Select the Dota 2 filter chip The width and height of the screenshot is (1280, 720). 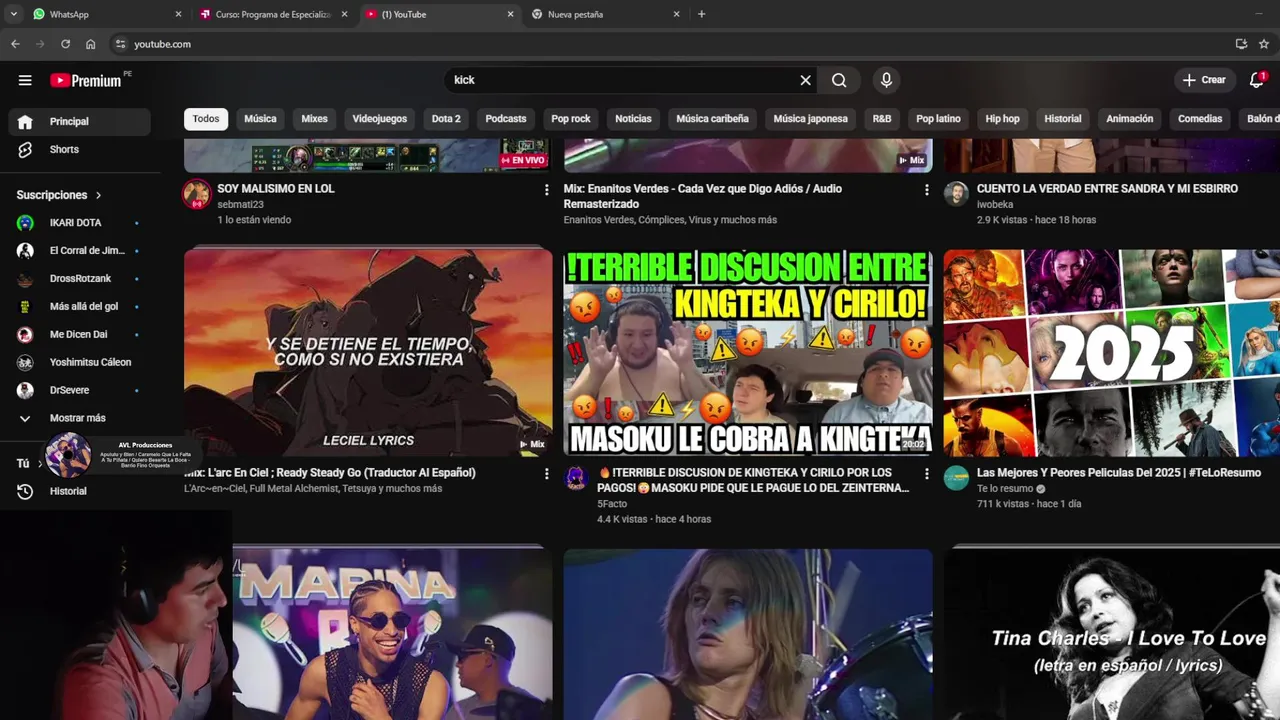pos(446,119)
